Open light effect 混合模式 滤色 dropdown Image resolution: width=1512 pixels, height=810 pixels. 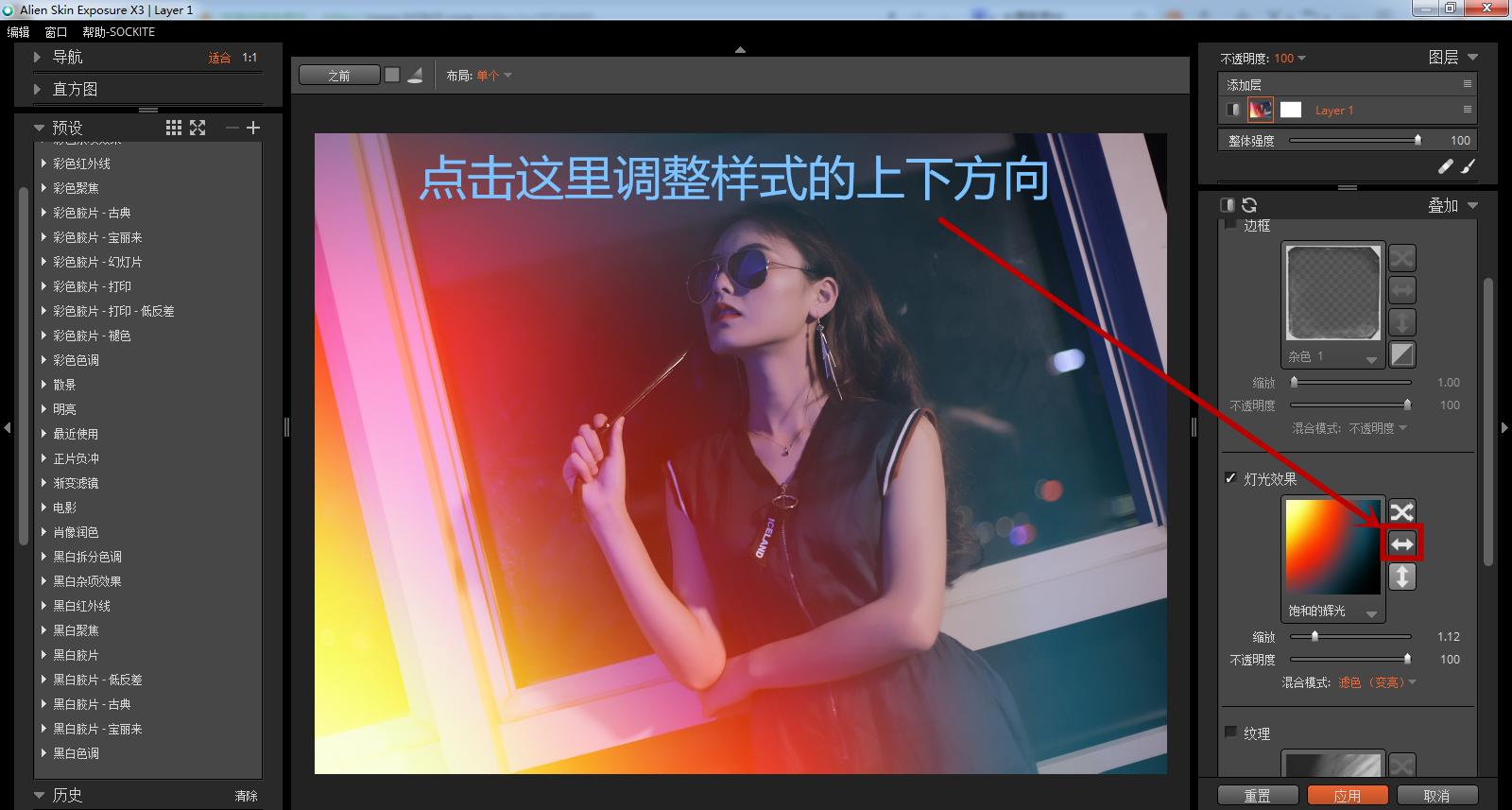(1377, 682)
